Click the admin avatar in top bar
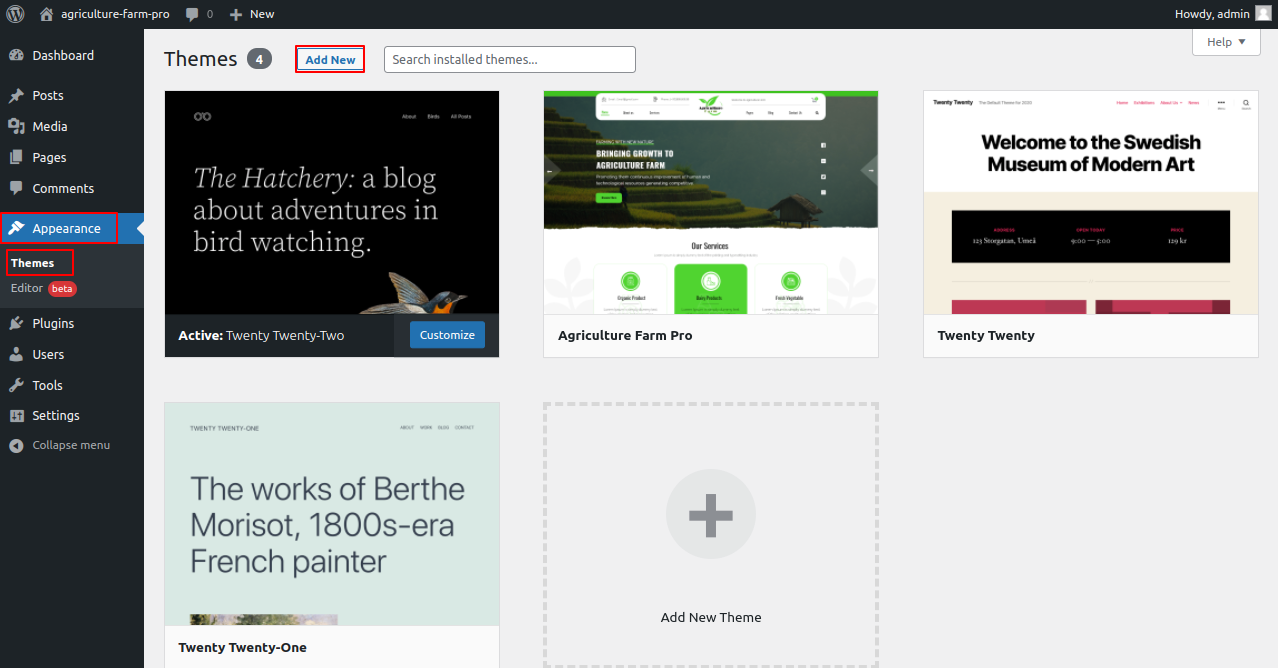The width and height of the screenshot is (1278, 668). (x=1264, y=14)
